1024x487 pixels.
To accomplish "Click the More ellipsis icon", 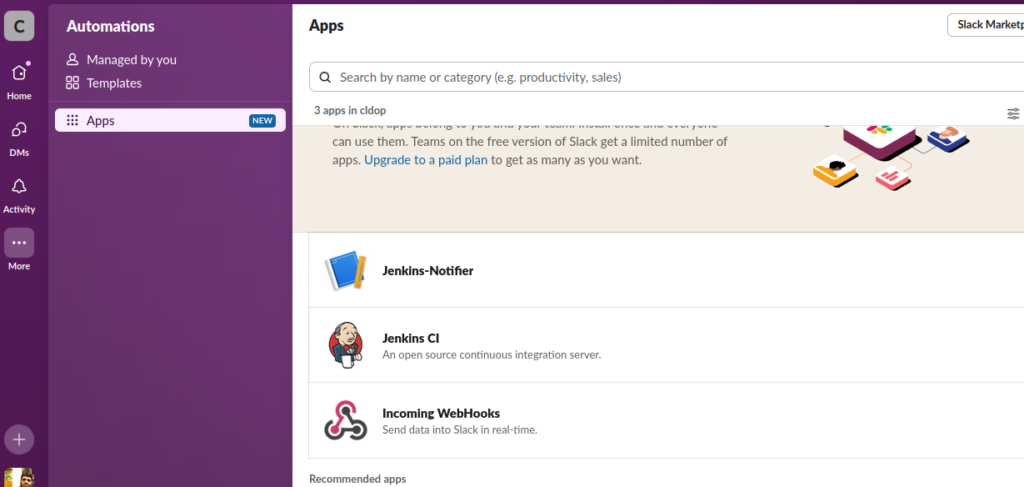I will (x=19, y=243).
